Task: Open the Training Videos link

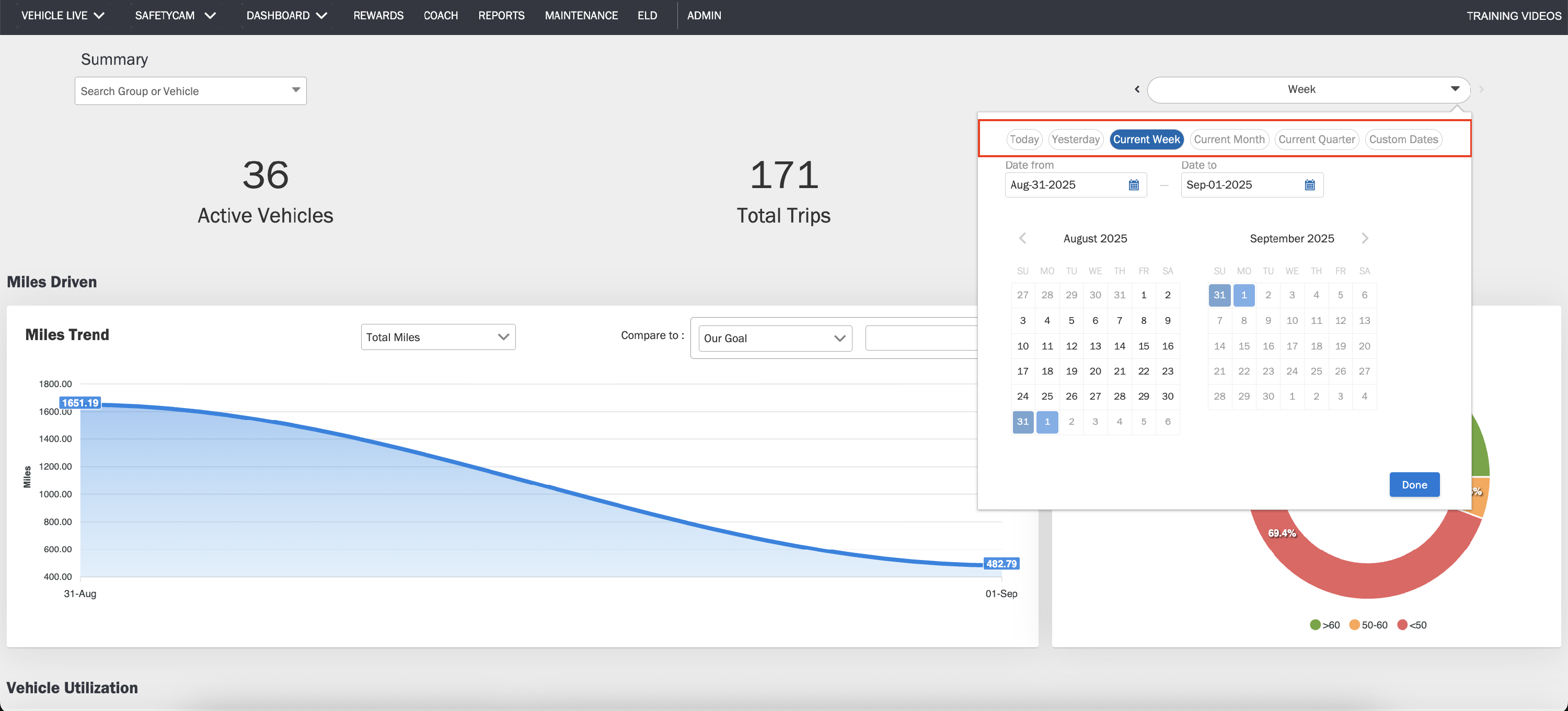Action: click(1513, 16)
